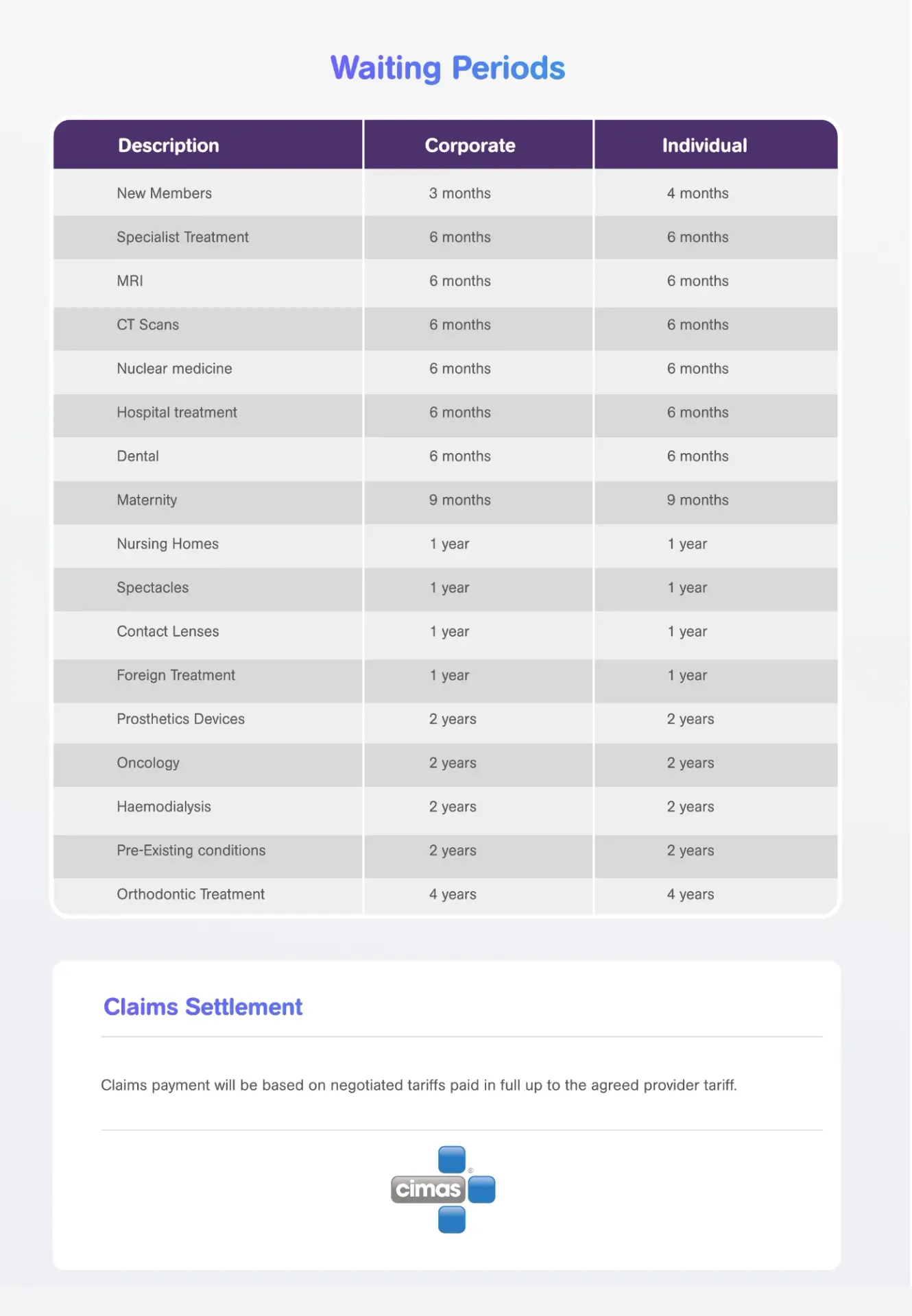Select the Specialist Treatment row label
This screenshot has width=912, height=1316.
point(182,237)
